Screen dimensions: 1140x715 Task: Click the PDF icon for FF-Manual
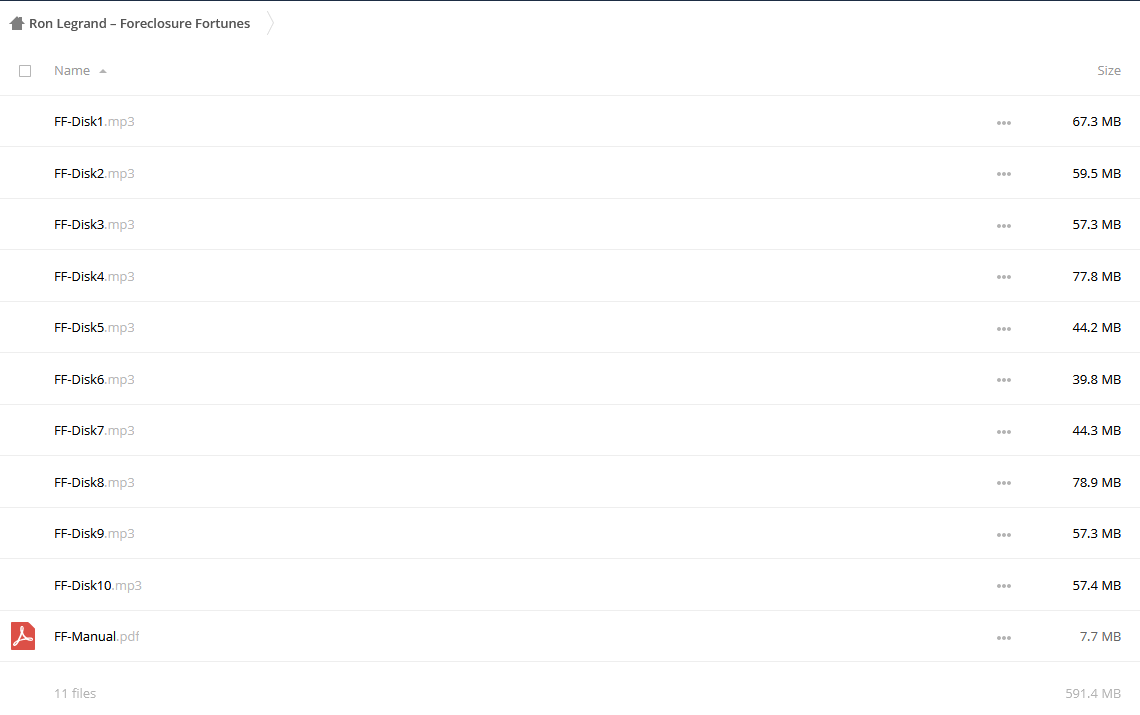23,636
